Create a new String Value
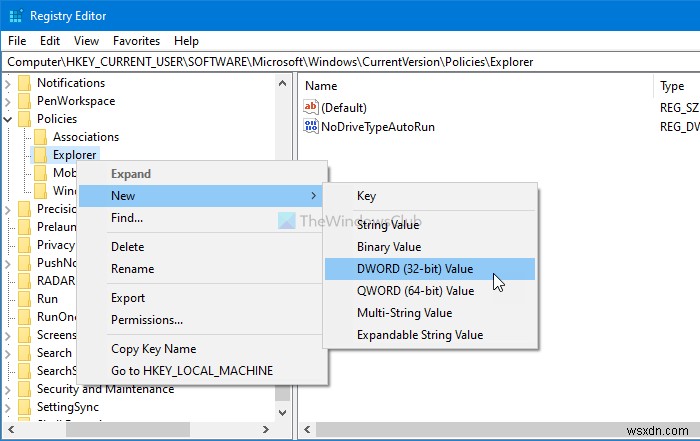Viewport: 700px width, 441px height. tap(430, 225)
